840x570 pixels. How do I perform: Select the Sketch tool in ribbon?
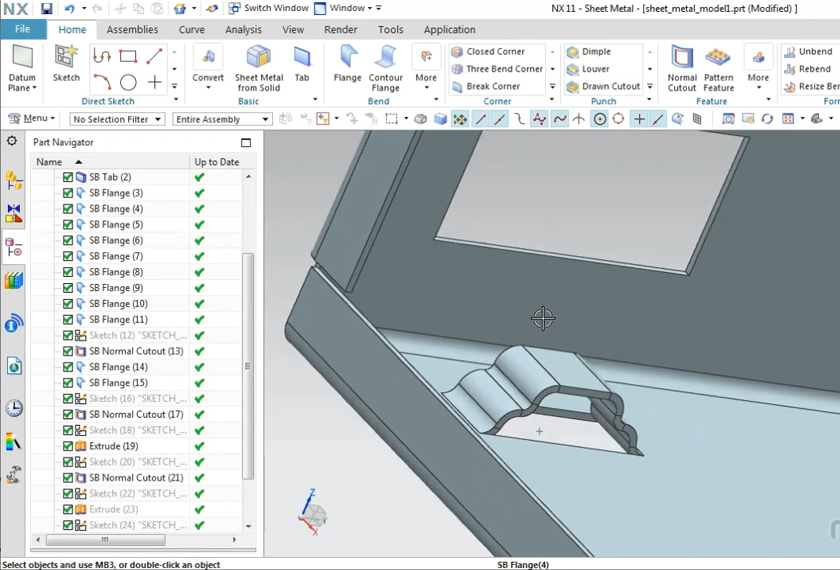pos(66,60)
